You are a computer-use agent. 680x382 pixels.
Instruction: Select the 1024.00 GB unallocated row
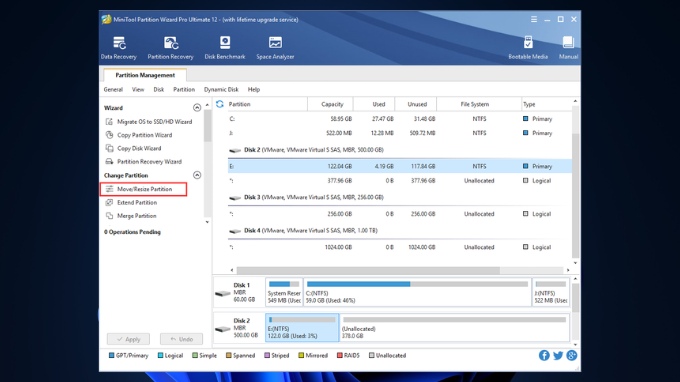click(x=399, y=247)
